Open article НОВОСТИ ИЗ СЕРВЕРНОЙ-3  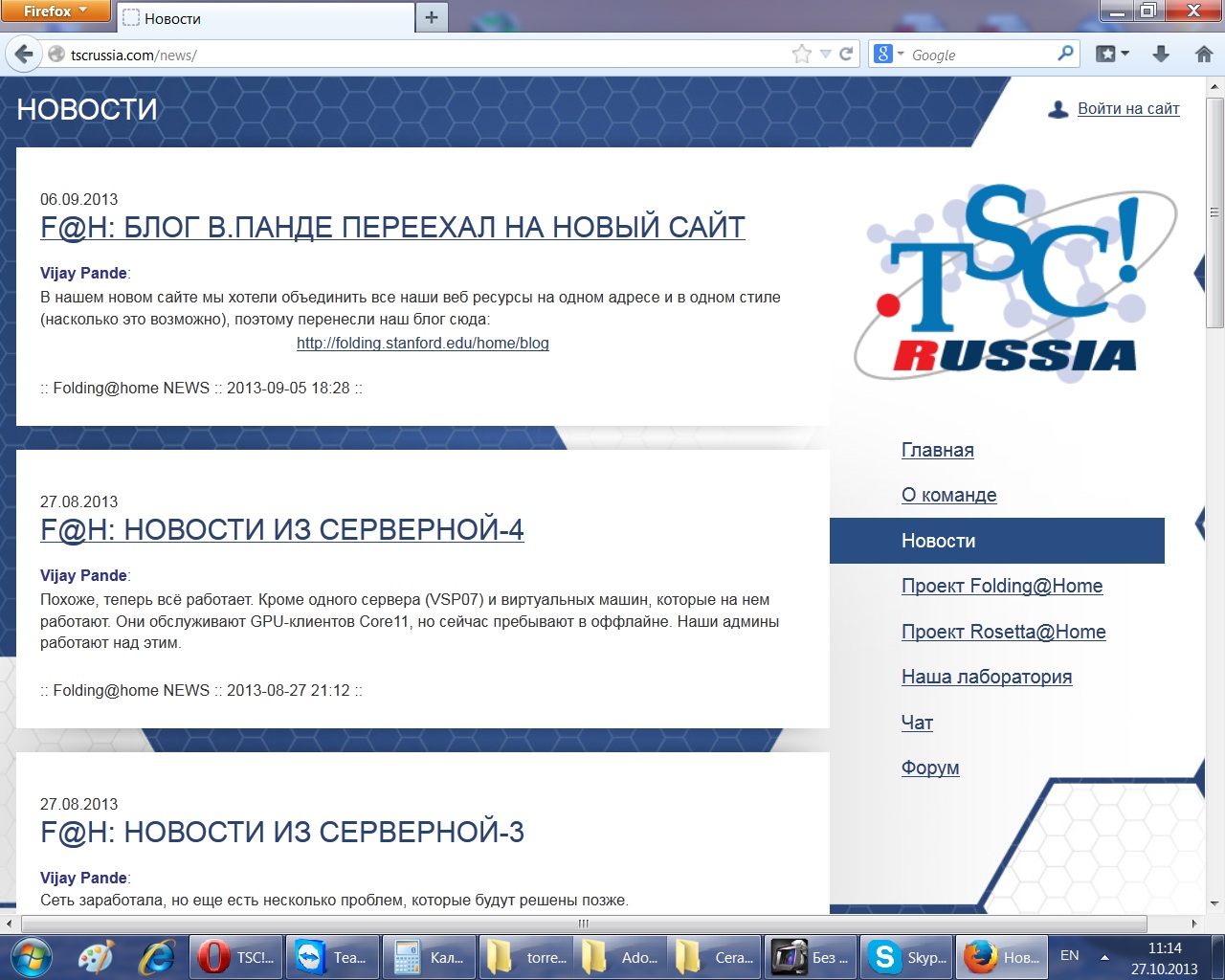coord(282,833)
